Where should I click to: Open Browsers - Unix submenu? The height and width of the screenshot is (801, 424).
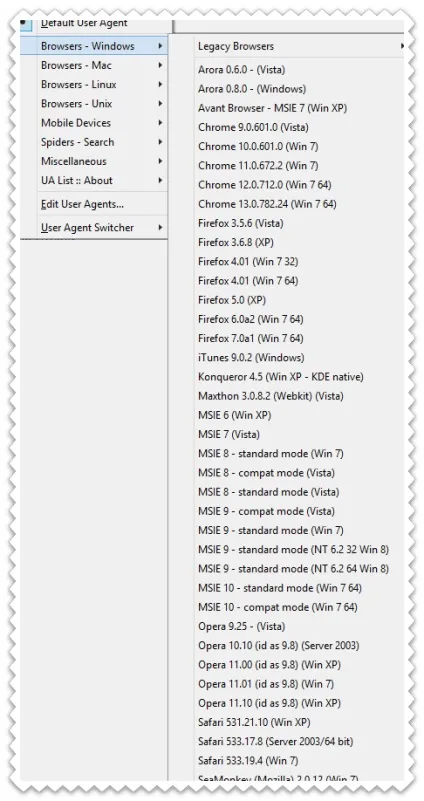click(94, 104)
